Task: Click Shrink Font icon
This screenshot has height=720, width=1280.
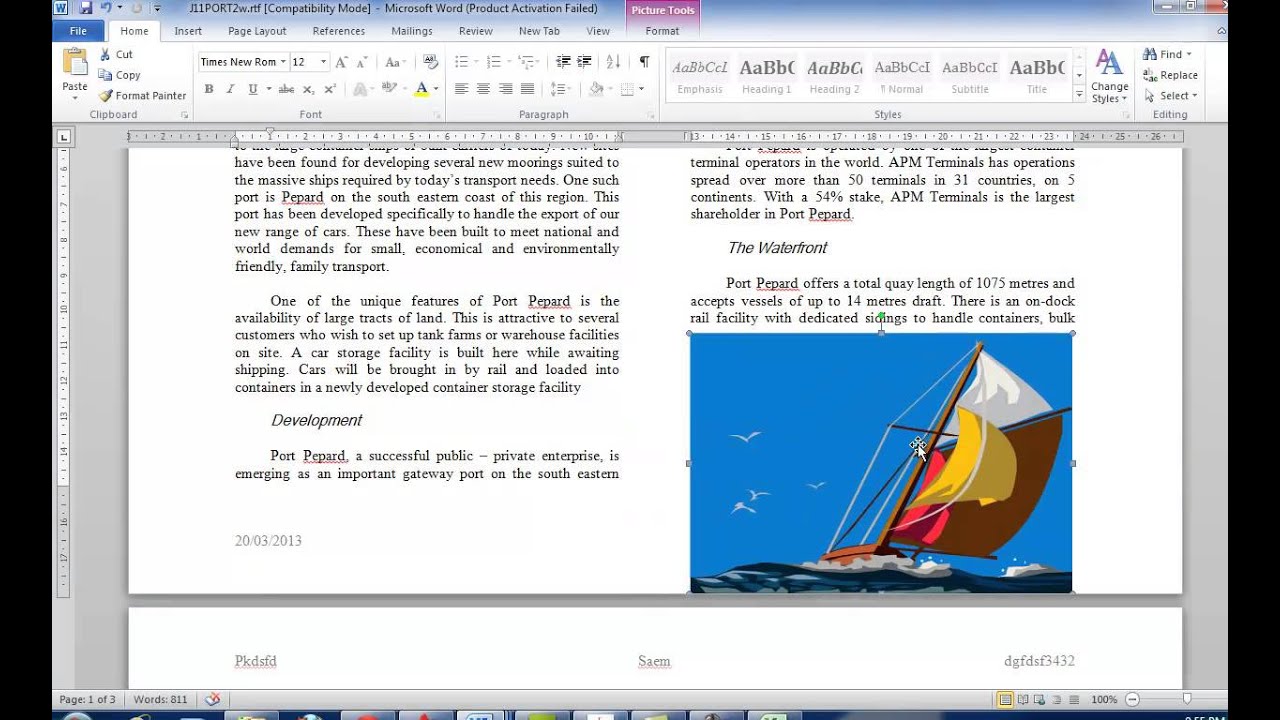Action: pyautogui.click(x=362, y=62)
